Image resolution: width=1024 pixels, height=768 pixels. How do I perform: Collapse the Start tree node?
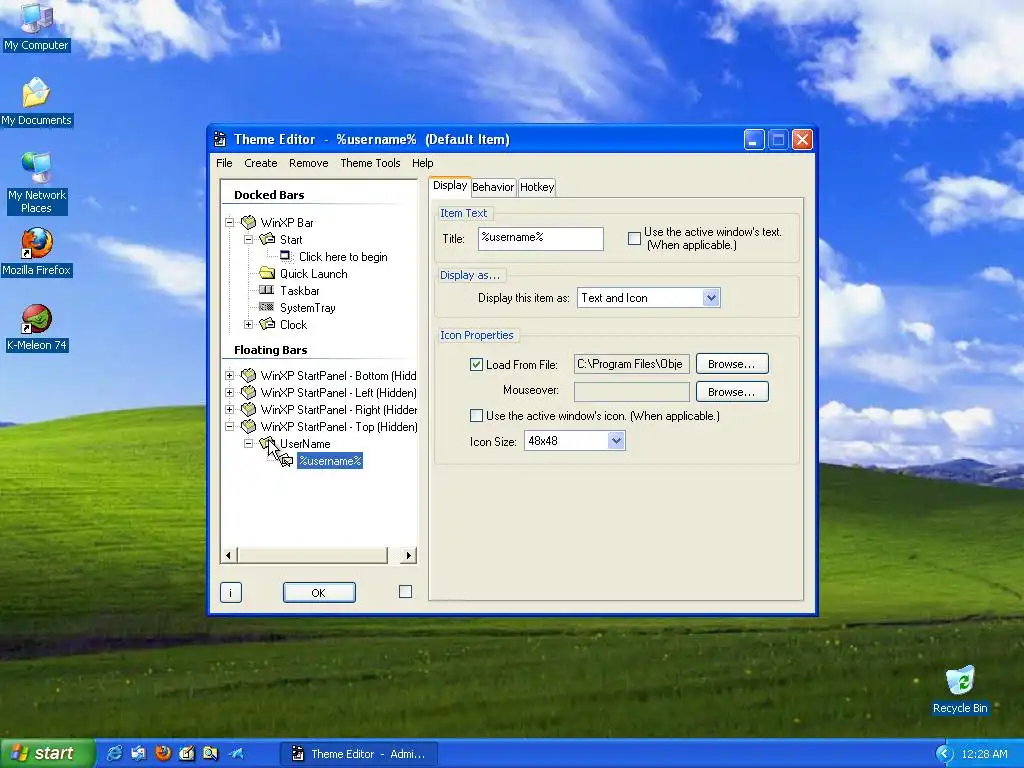tap(248, 240)
